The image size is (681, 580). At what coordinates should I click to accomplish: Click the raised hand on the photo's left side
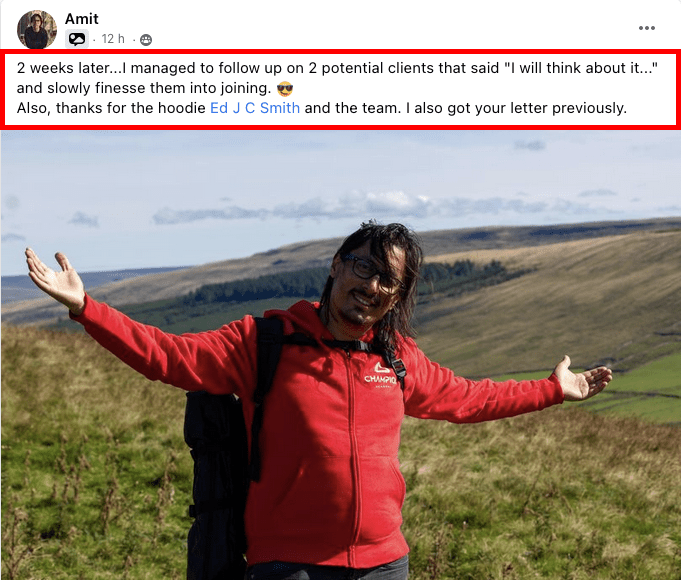pos(55,278)
